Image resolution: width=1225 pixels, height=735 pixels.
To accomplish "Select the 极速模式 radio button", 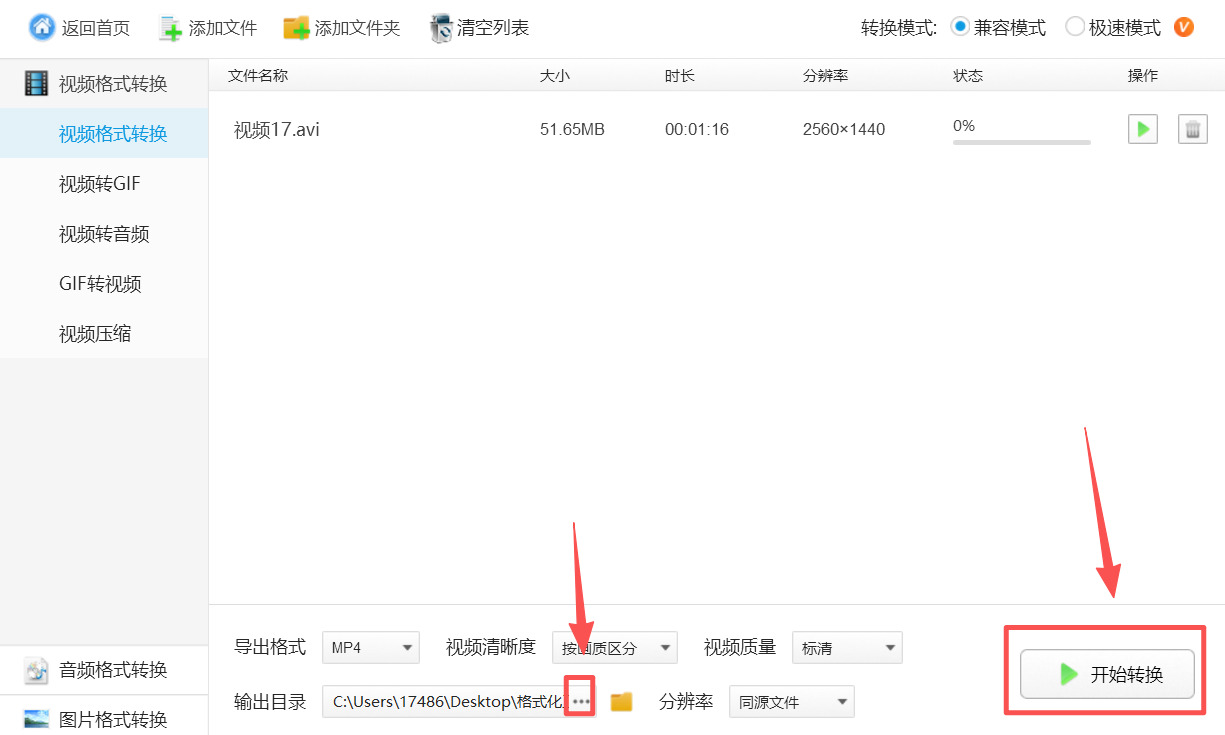I will pos(1075,27).
